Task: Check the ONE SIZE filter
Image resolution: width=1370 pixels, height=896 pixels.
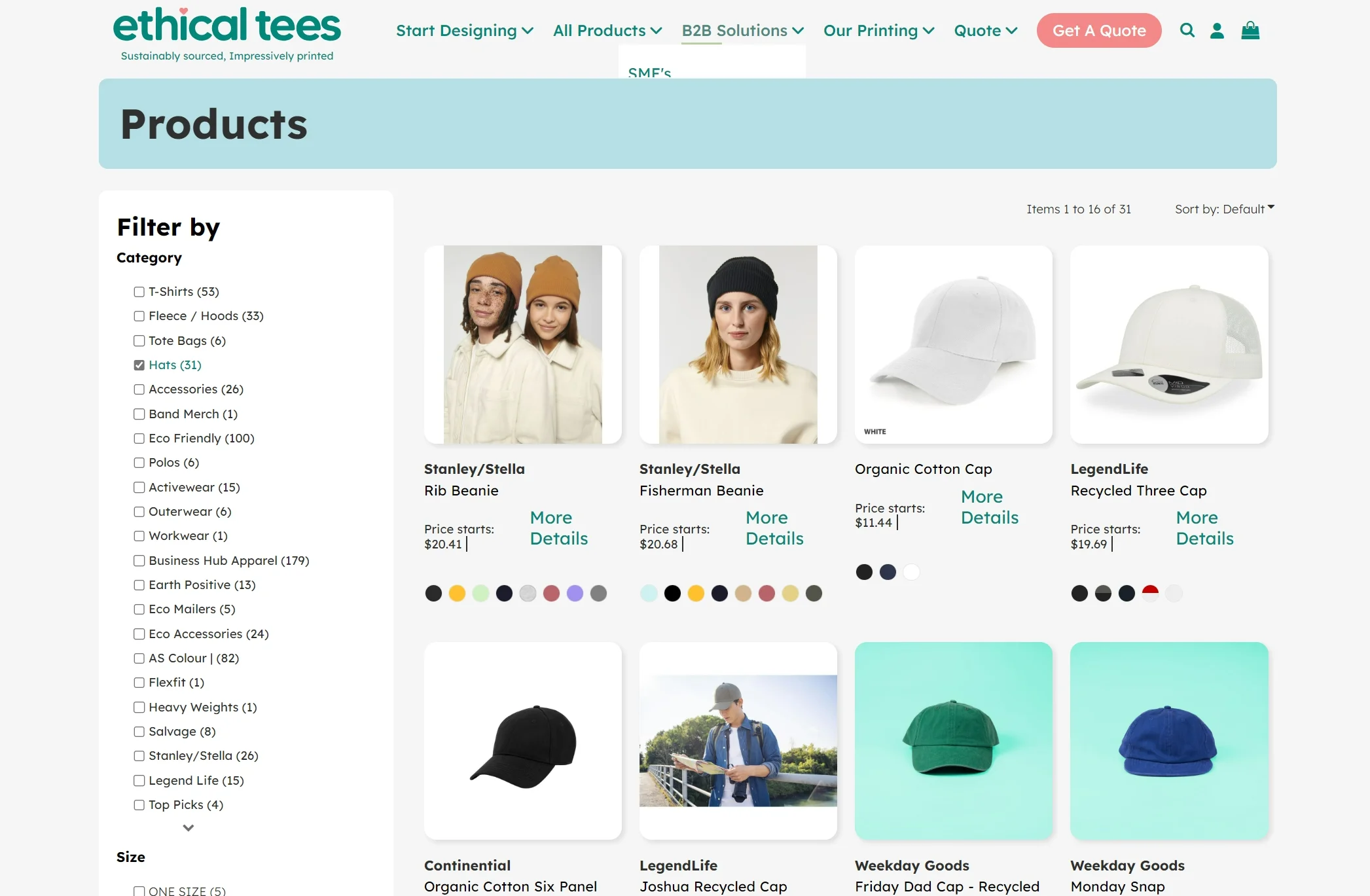Action: (x=138, y=890)
